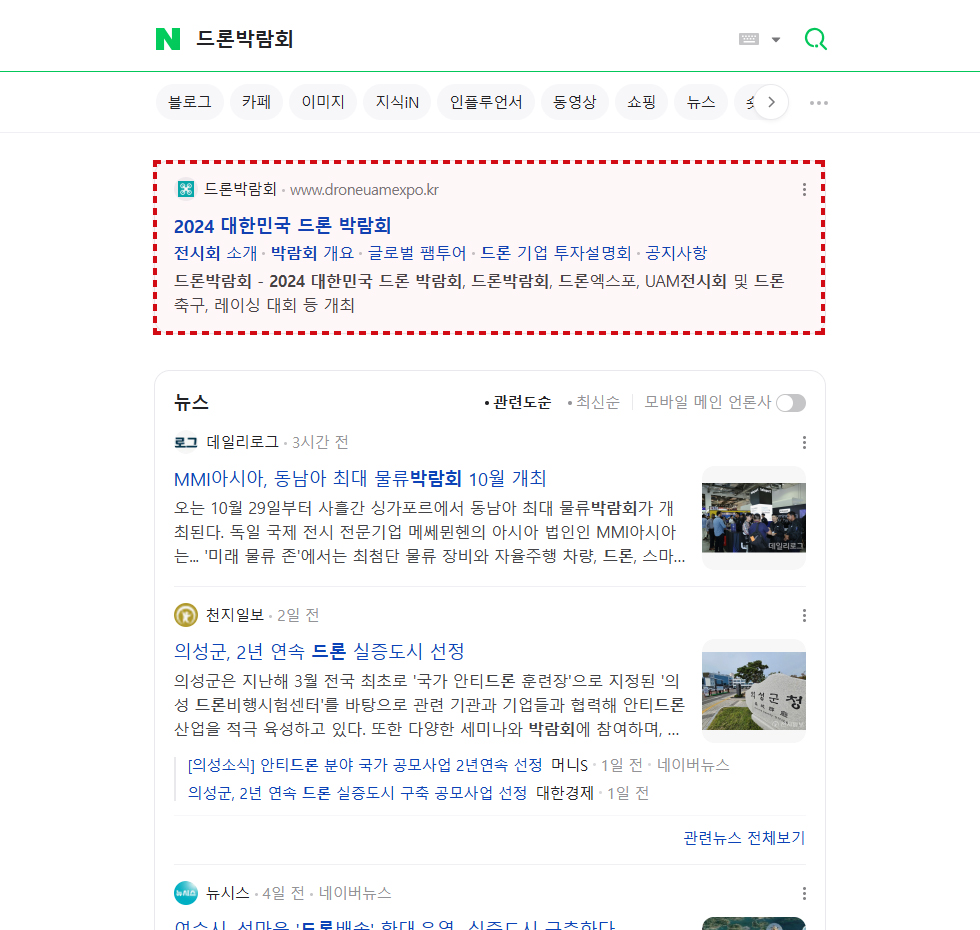Screen dimensions: 980x930
Task: Open the 데일리로그 publisher name
Action: pos(242,442)
